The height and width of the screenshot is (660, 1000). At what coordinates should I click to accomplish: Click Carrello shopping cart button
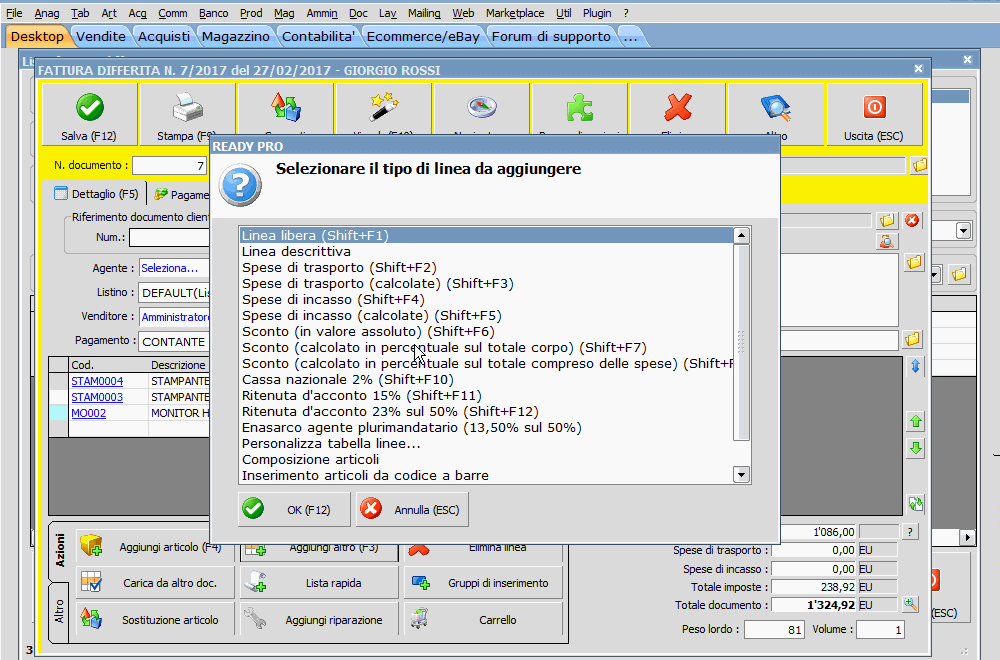point(483,620)
